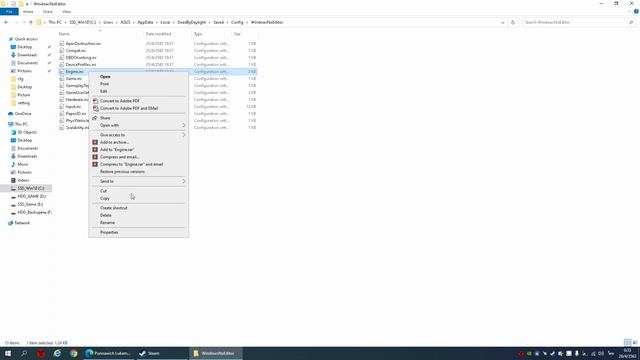
Task: Click the Engine.ini file icon
Action: click(x=62, y=71)
